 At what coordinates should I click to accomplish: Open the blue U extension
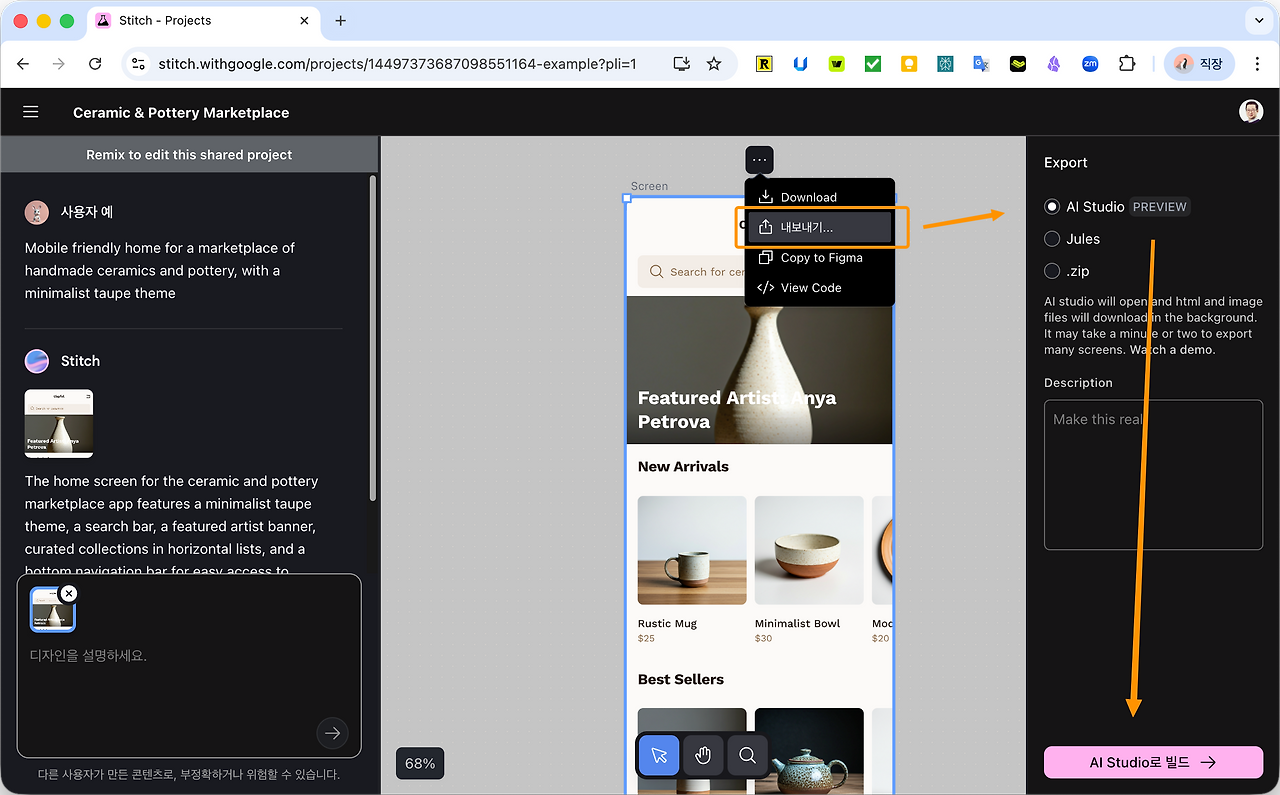(x=801, y=64)
